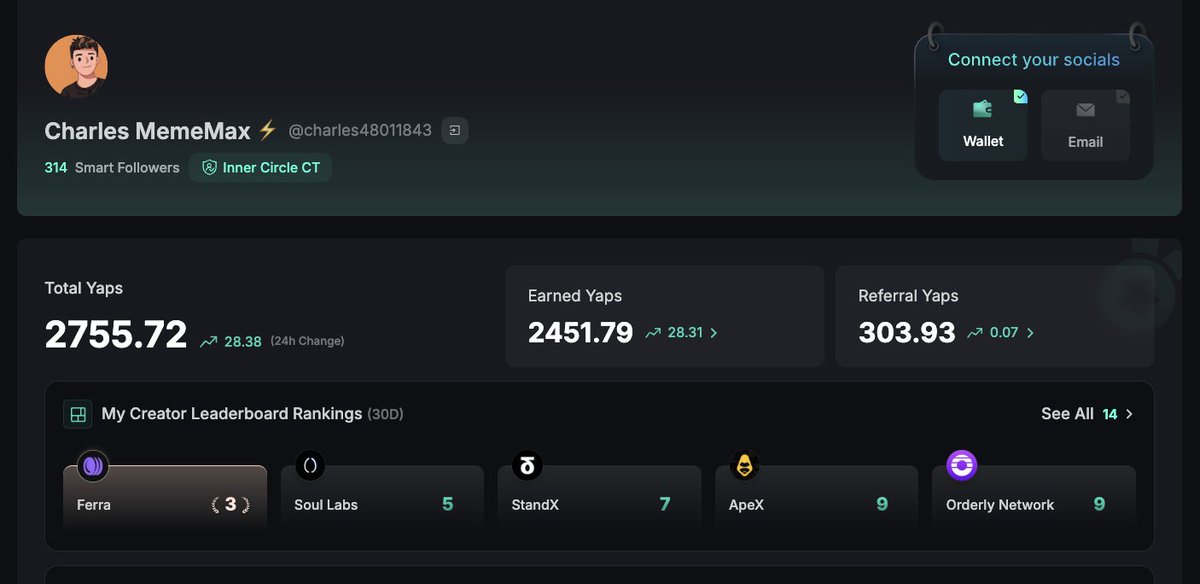
Task: Click the logout icon beside the username
Action: 455,131
